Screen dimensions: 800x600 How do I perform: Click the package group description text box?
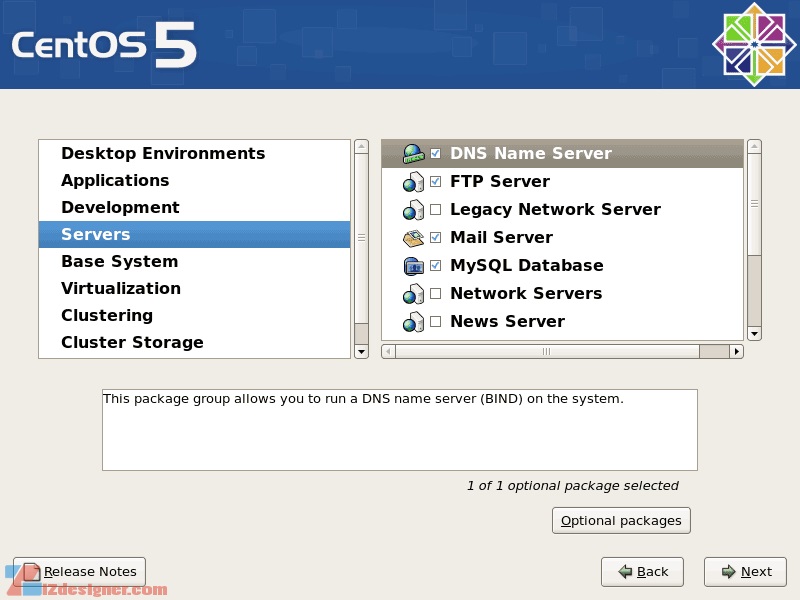click(399, 430)
